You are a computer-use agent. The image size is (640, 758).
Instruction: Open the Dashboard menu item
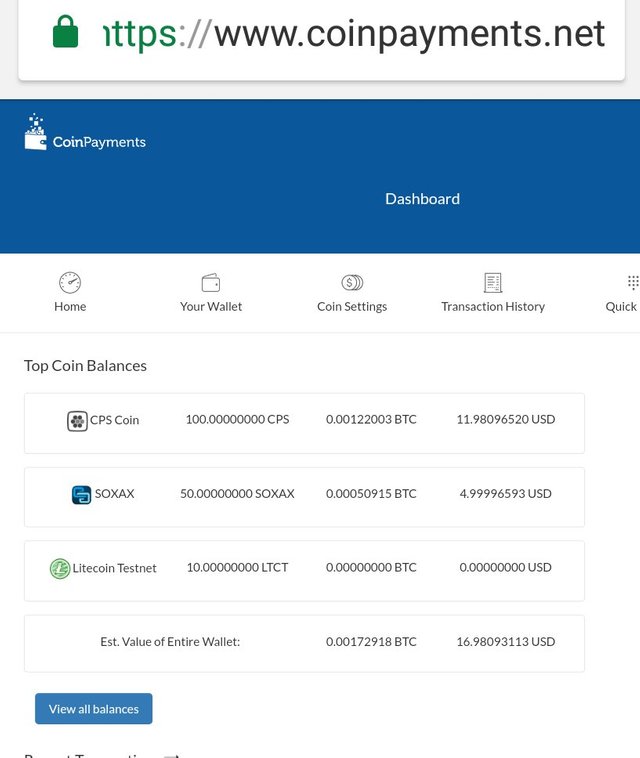422,199
